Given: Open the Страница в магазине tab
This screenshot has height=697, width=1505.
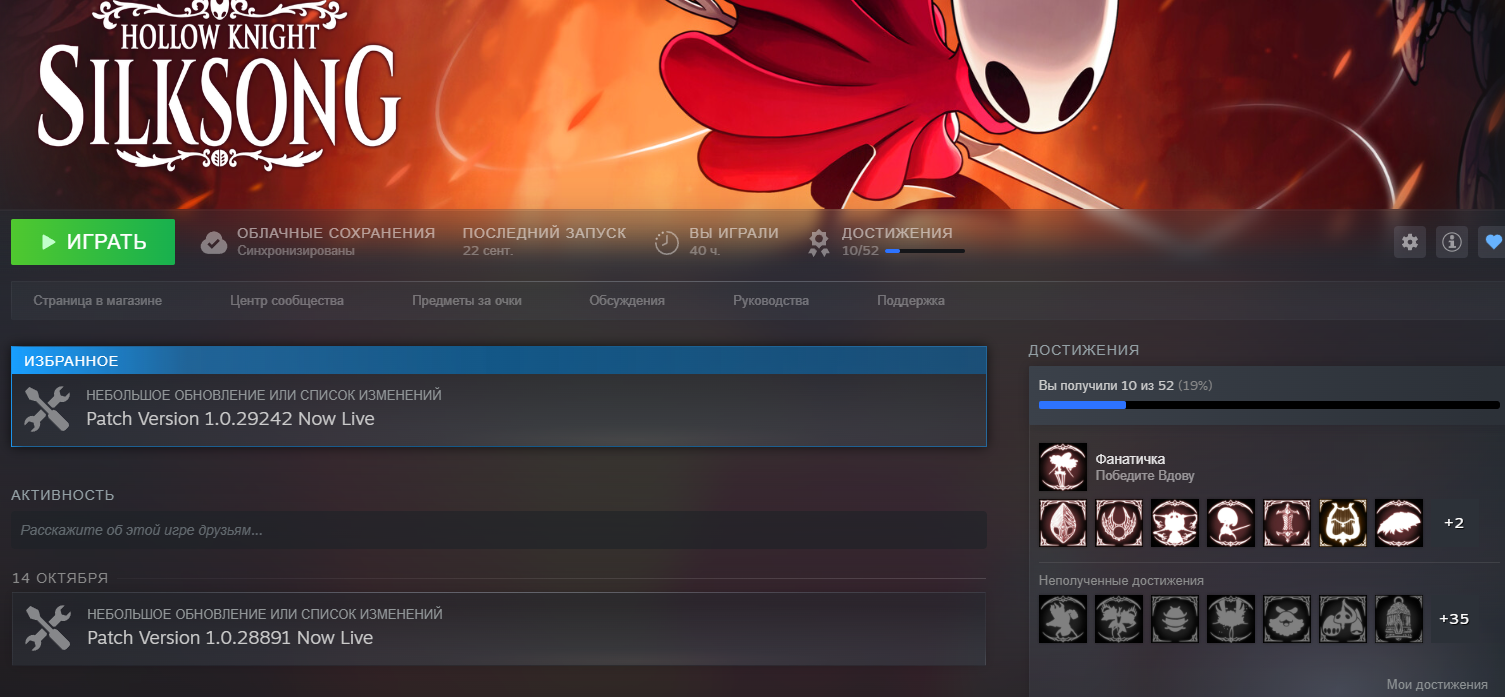Looking at the screenshot, I should (97, 300).
